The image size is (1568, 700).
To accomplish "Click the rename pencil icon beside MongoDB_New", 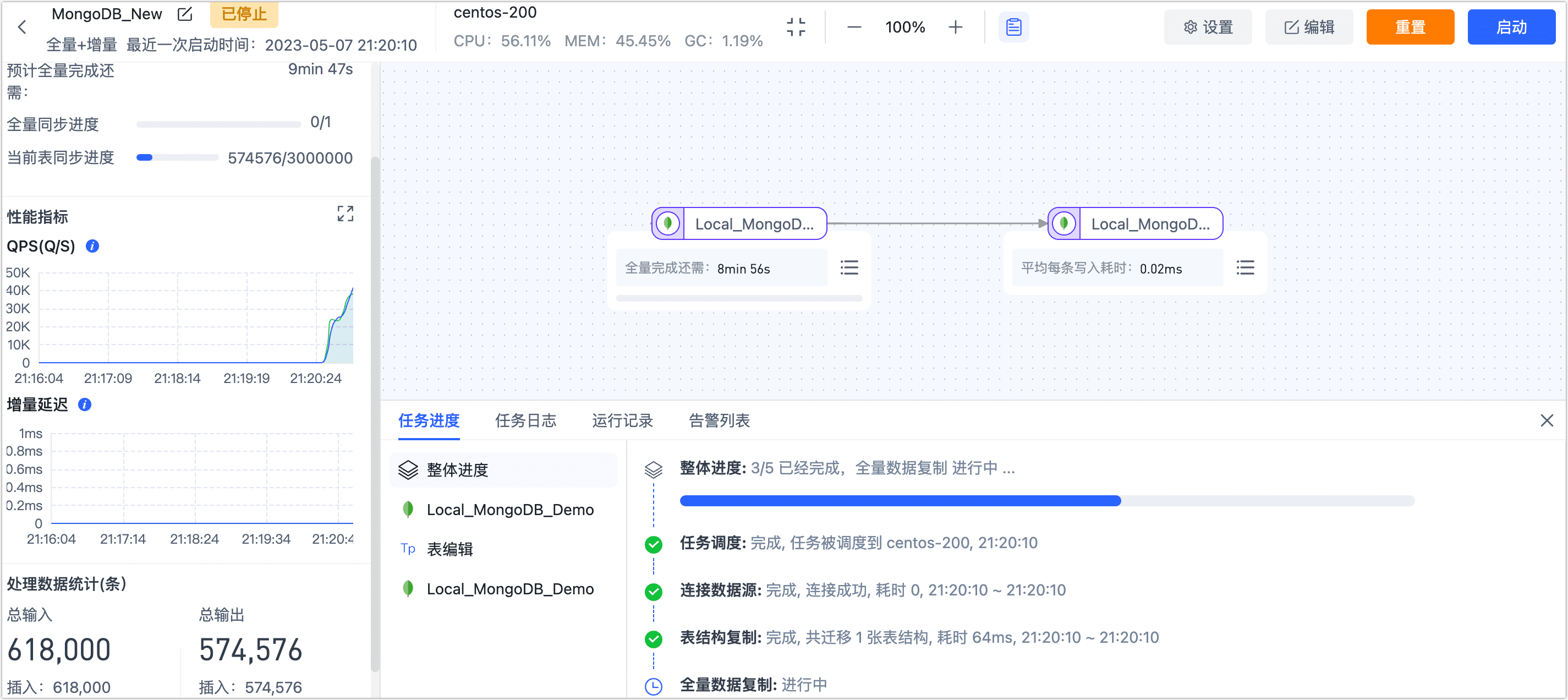I will pos(184,14).
